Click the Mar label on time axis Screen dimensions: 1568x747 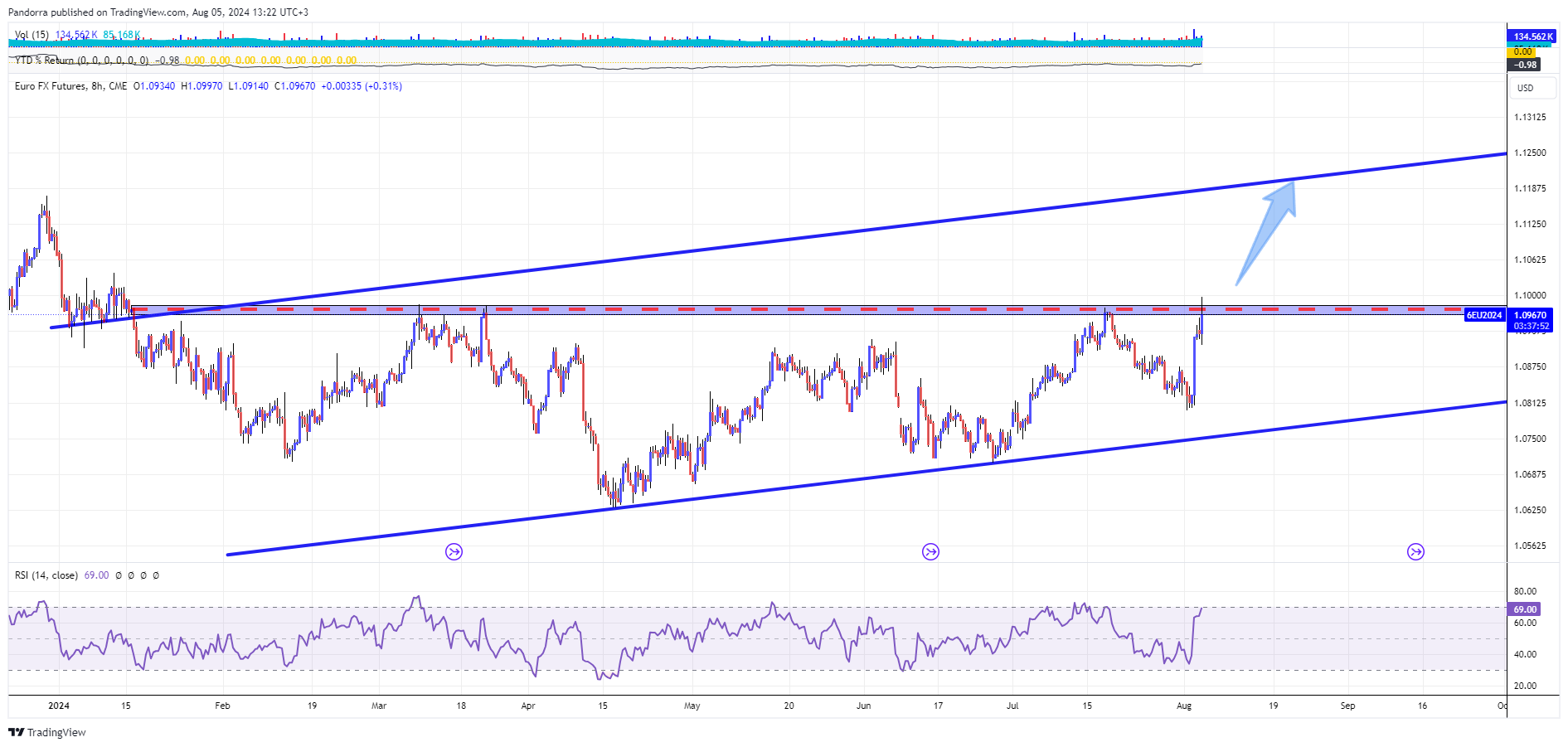pyautogui.click(x=379, y=706)
